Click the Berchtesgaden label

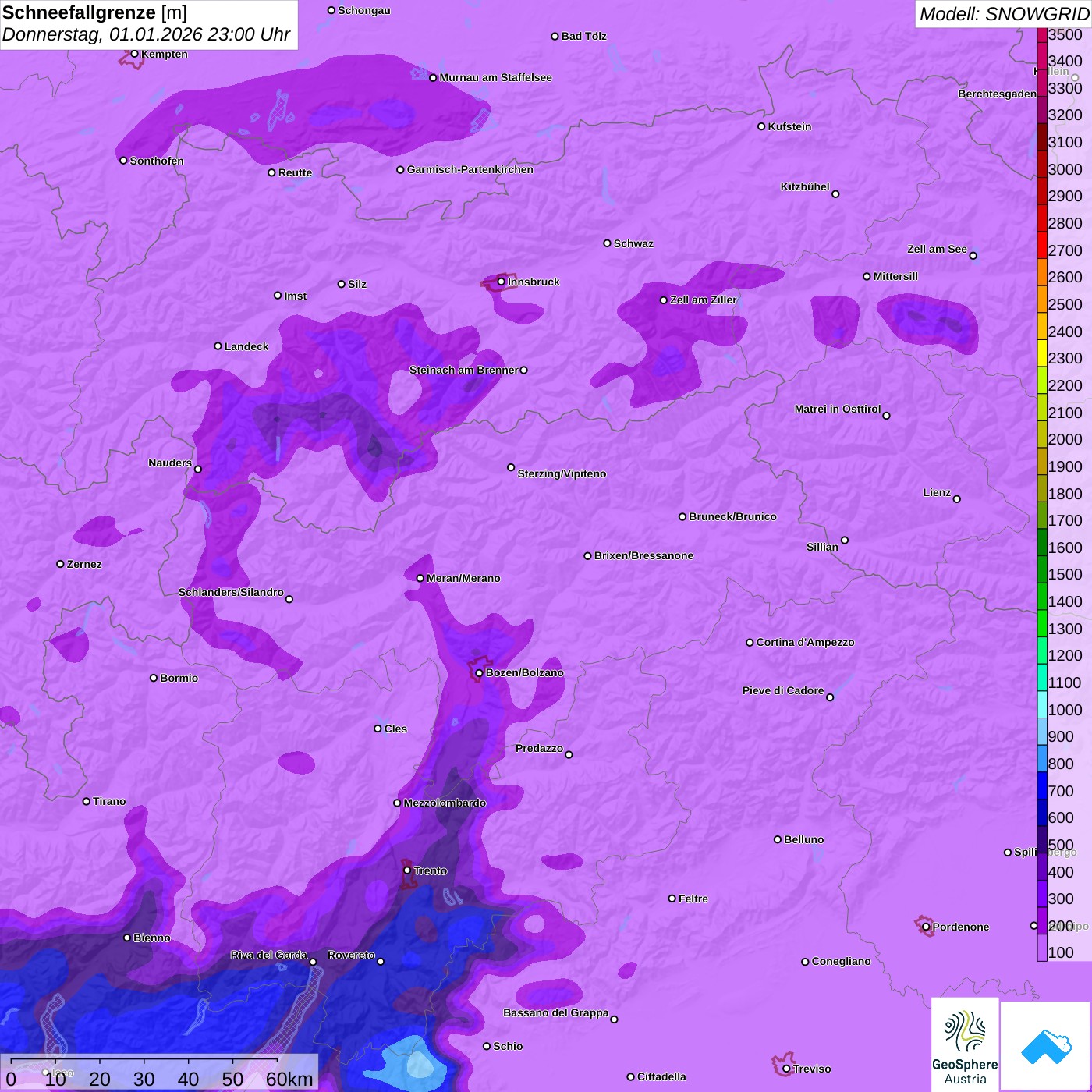click(997, 94)
